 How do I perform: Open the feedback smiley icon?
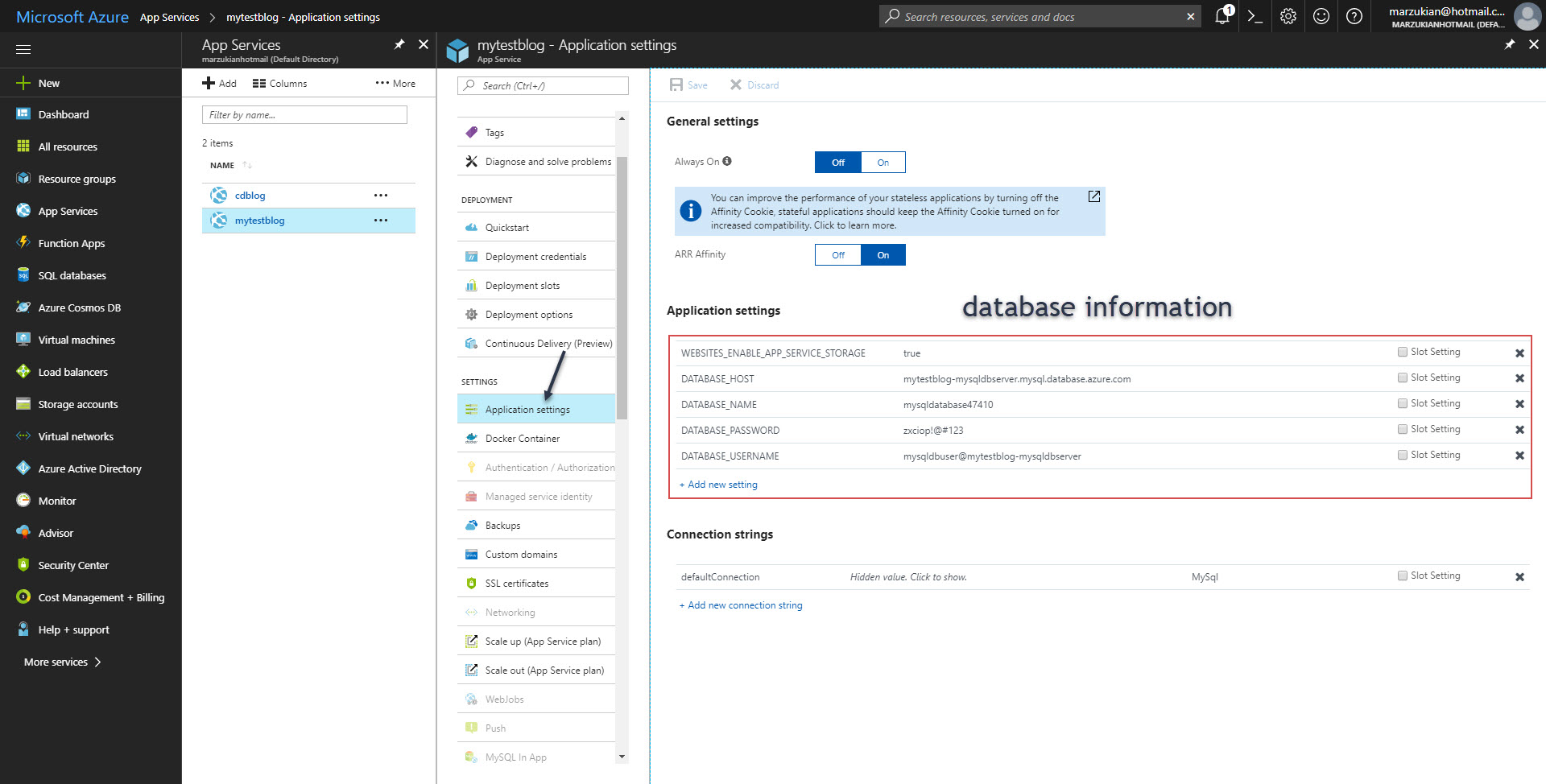pos(1321,16)
